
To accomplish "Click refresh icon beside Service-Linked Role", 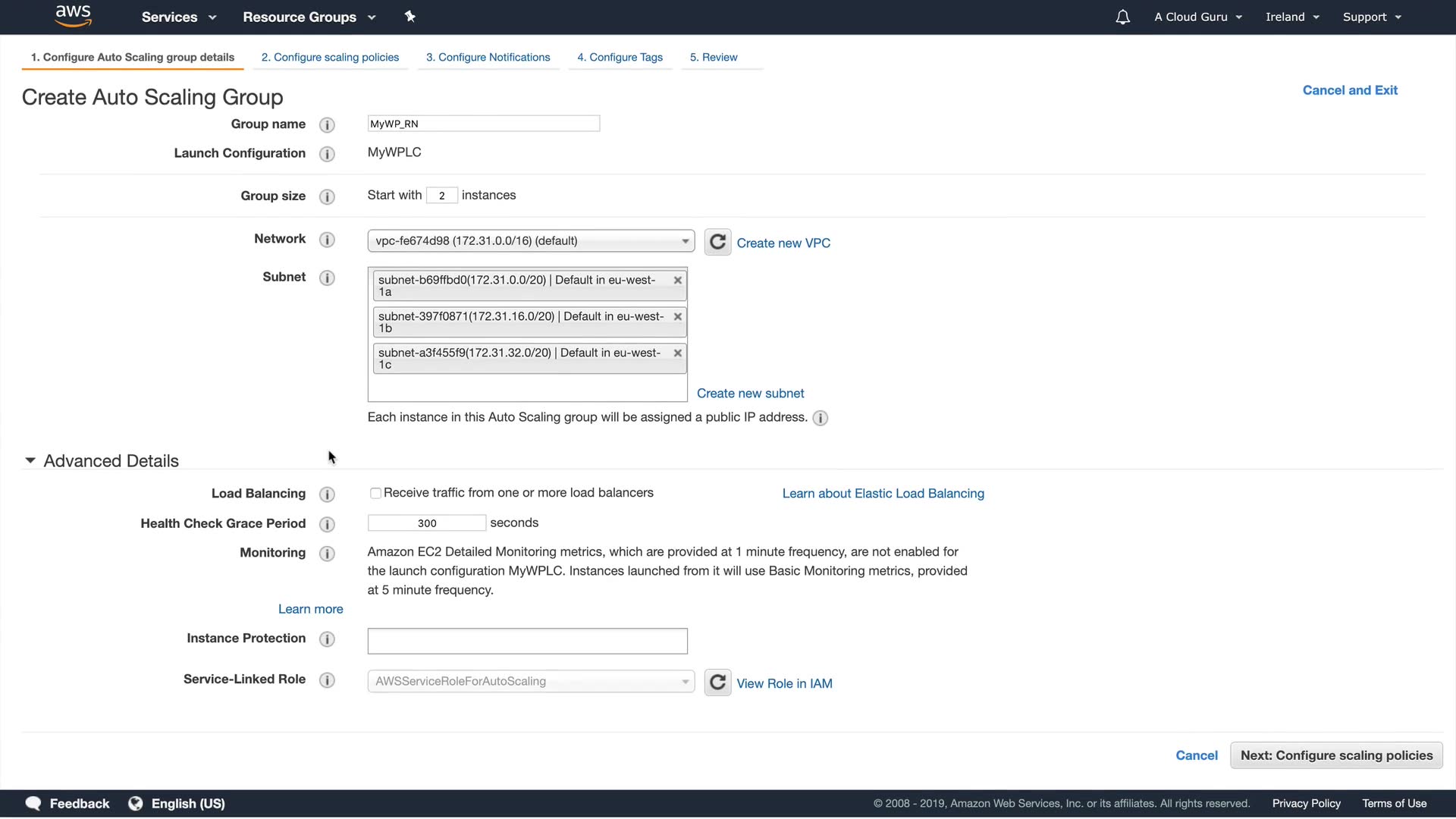I will 717,682.
